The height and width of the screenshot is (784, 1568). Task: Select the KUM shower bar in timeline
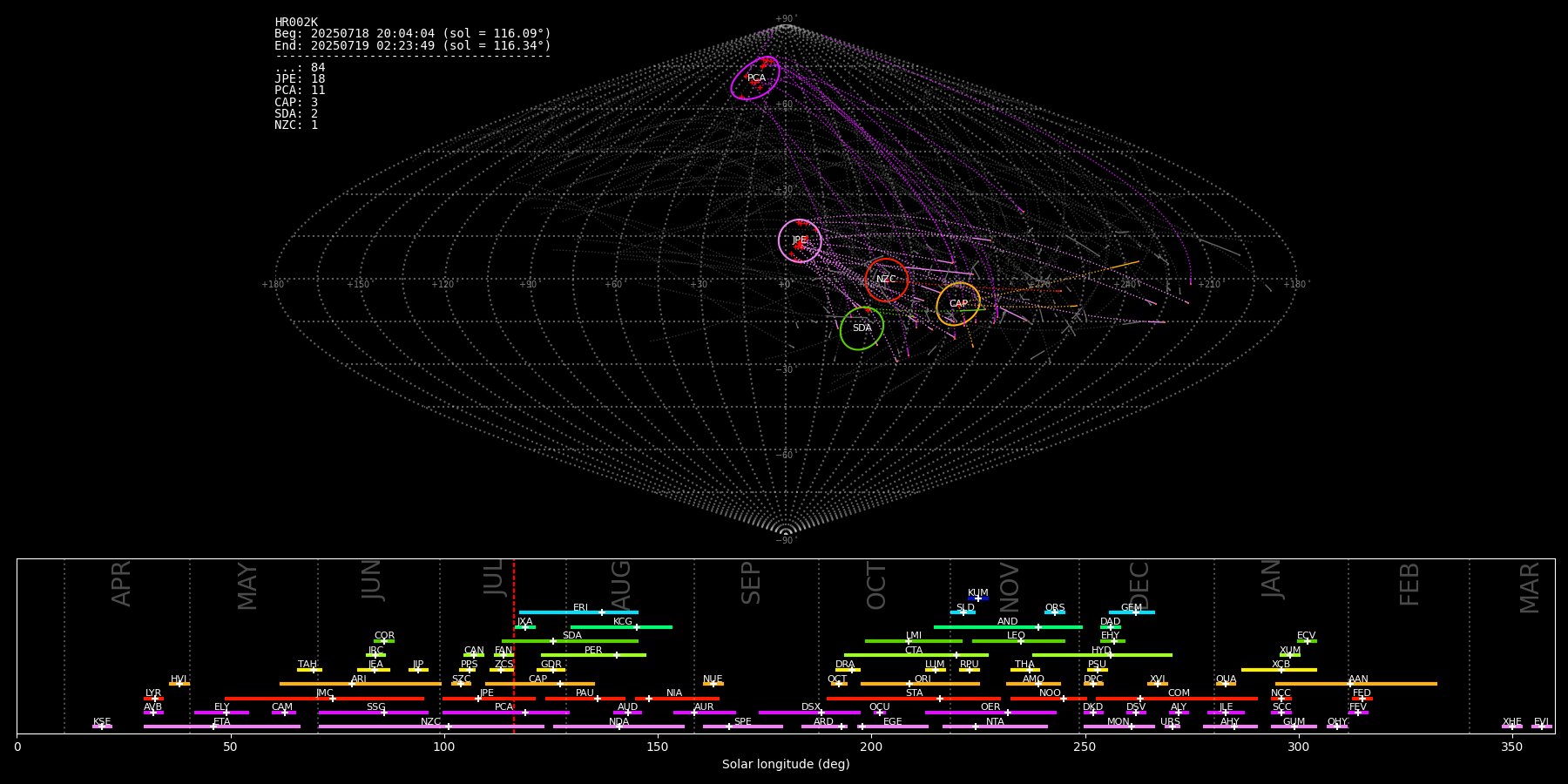pos(978,598)
